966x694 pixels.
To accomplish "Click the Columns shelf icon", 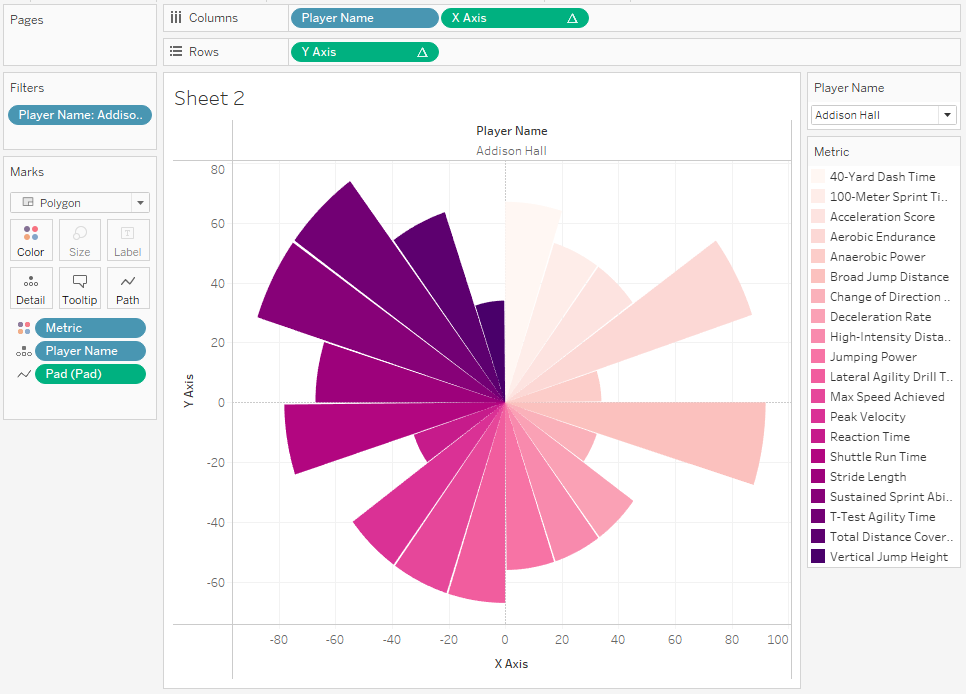I will [x=176, y=18].
